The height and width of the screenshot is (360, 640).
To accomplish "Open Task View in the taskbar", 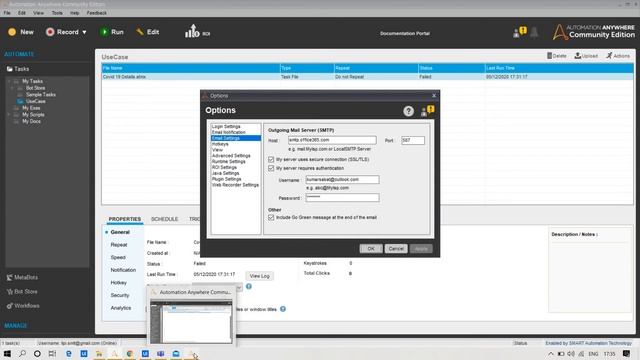I will 52,353.
